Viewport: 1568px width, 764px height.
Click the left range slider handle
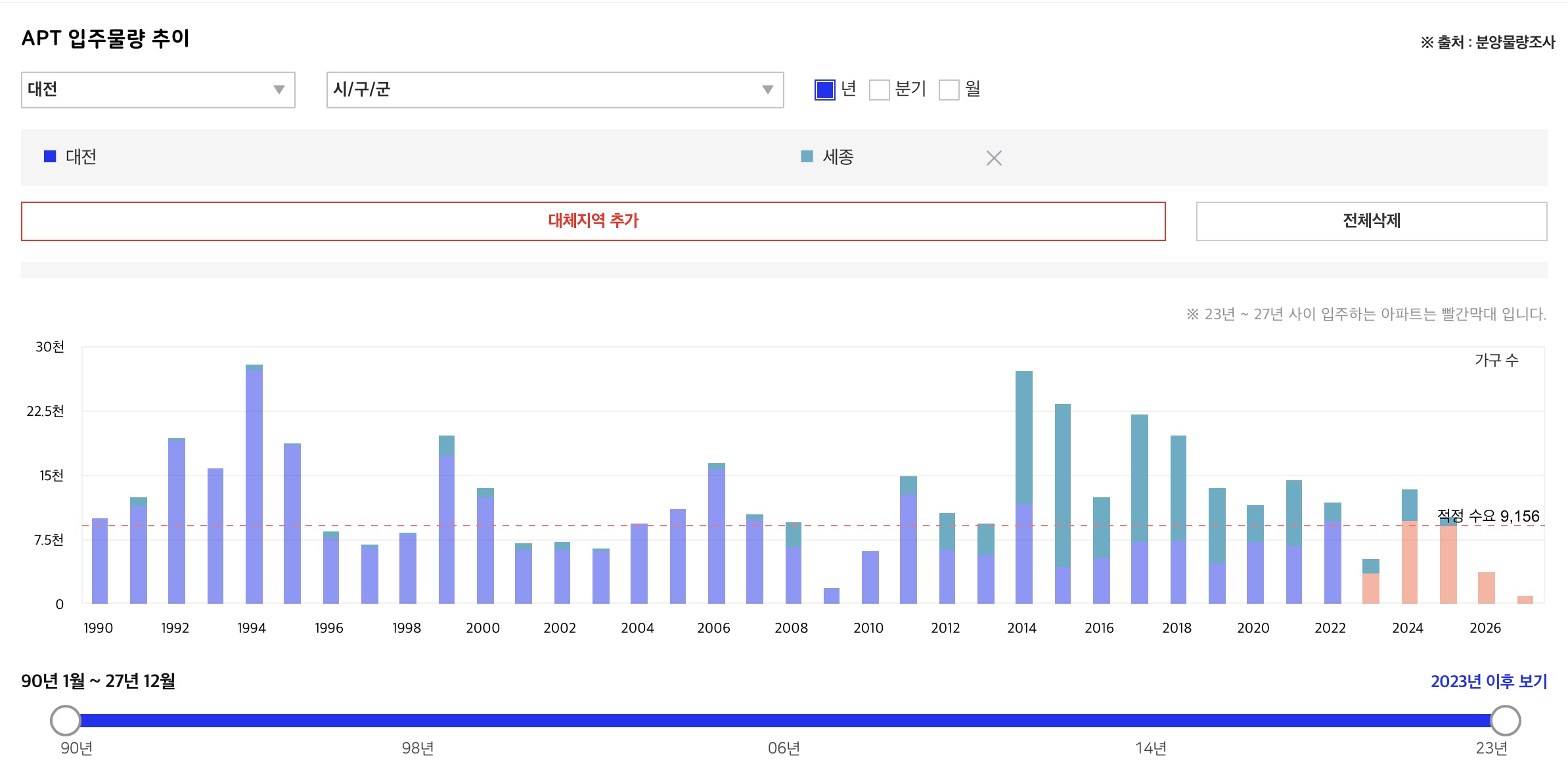point(66,721)
